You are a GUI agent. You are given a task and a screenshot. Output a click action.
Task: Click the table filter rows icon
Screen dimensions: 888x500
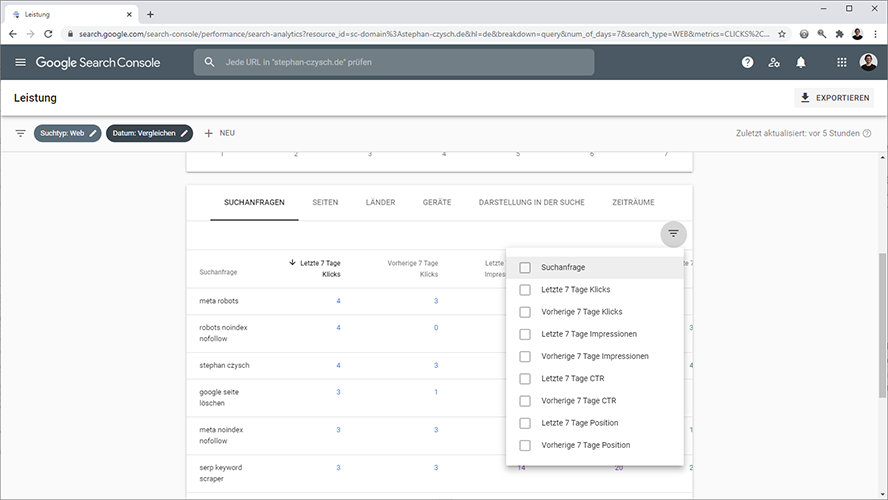pos(673,234)
